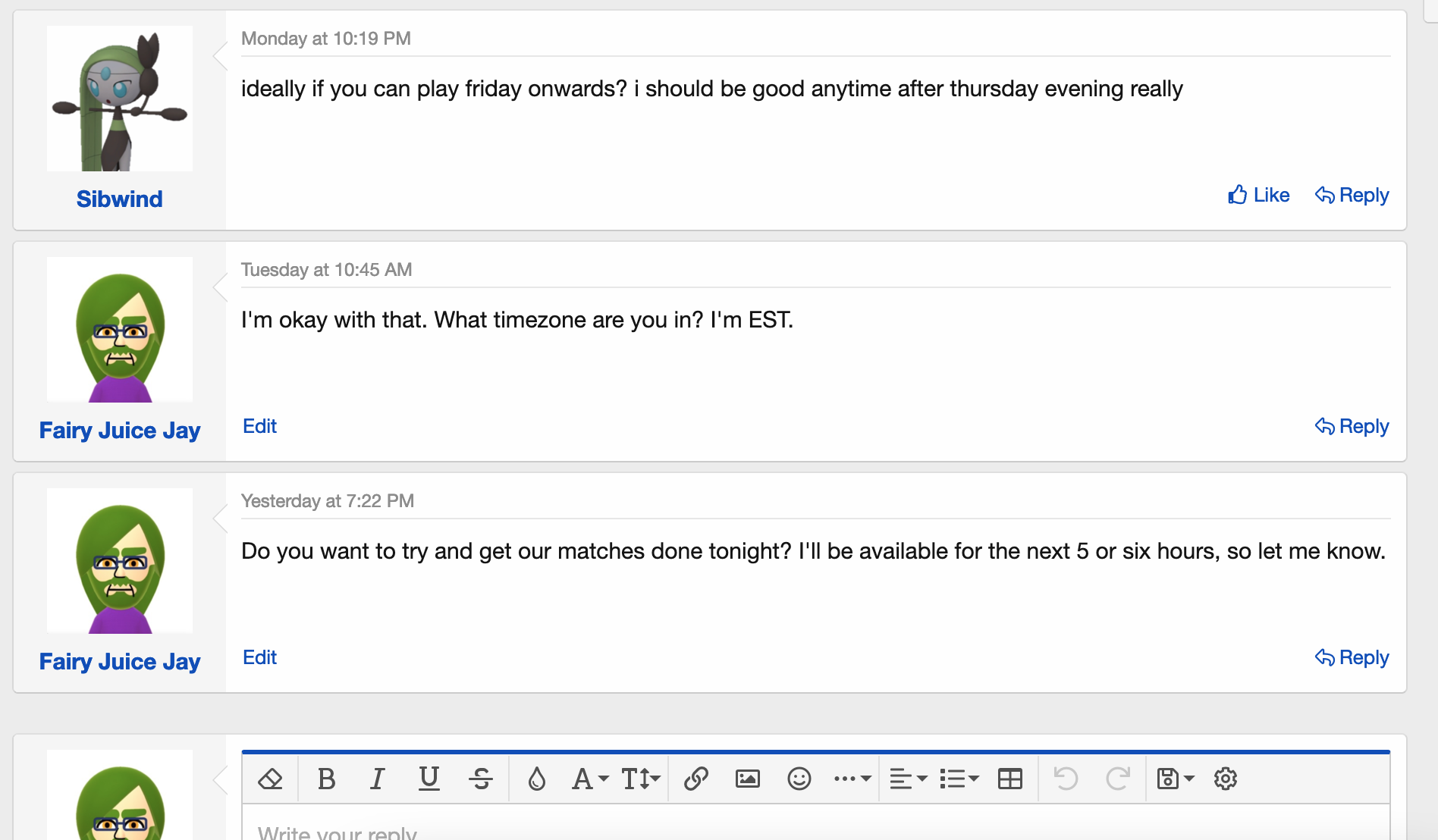
Task: Open the text size dropdown
Action: [x=639, y=778]
